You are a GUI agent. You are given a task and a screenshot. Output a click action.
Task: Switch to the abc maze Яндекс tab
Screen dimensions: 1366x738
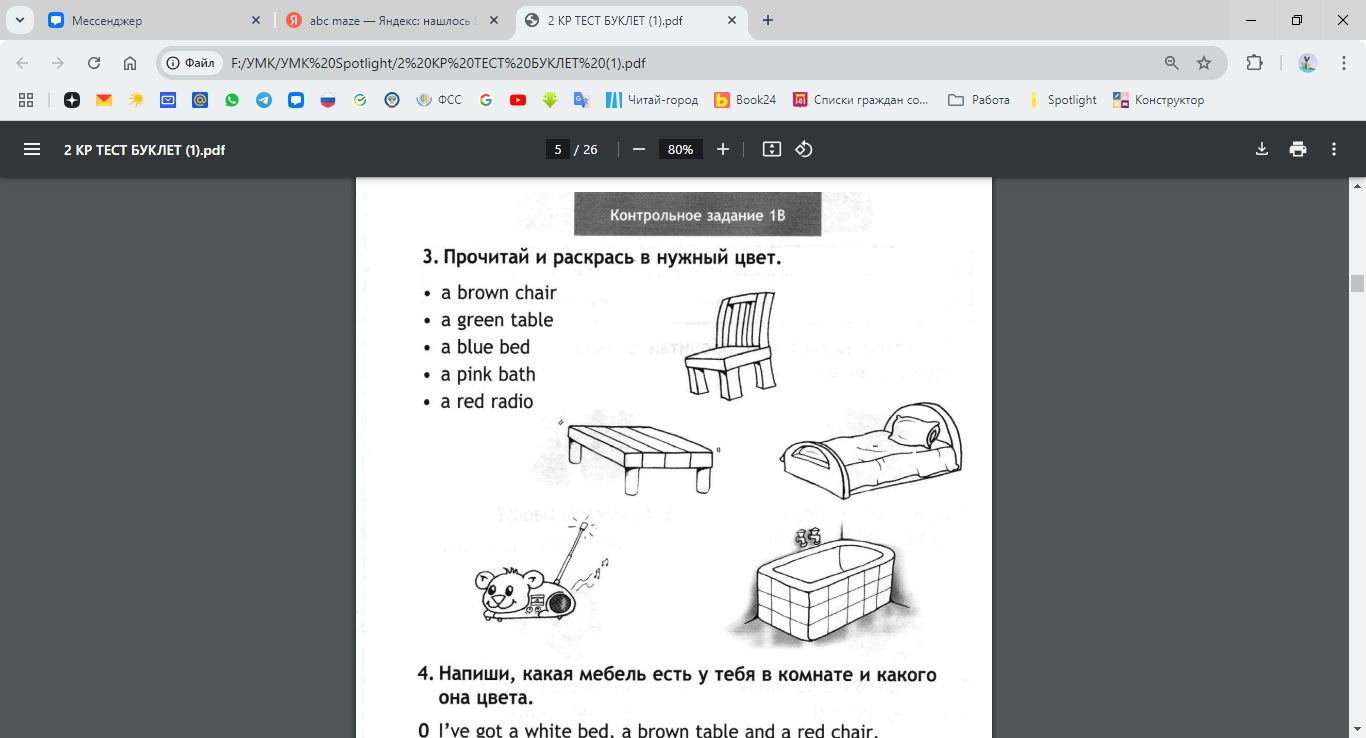point(393,20)
